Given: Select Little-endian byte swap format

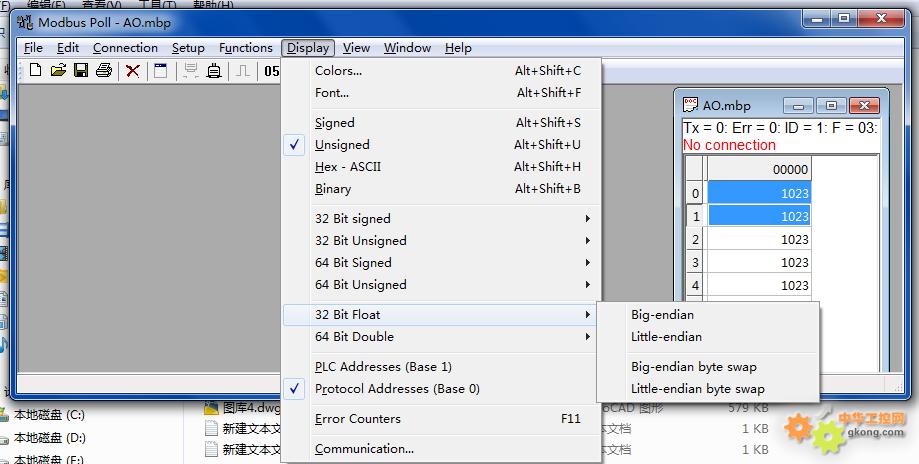Looking at the screenshot, I should tap(707, 389).
